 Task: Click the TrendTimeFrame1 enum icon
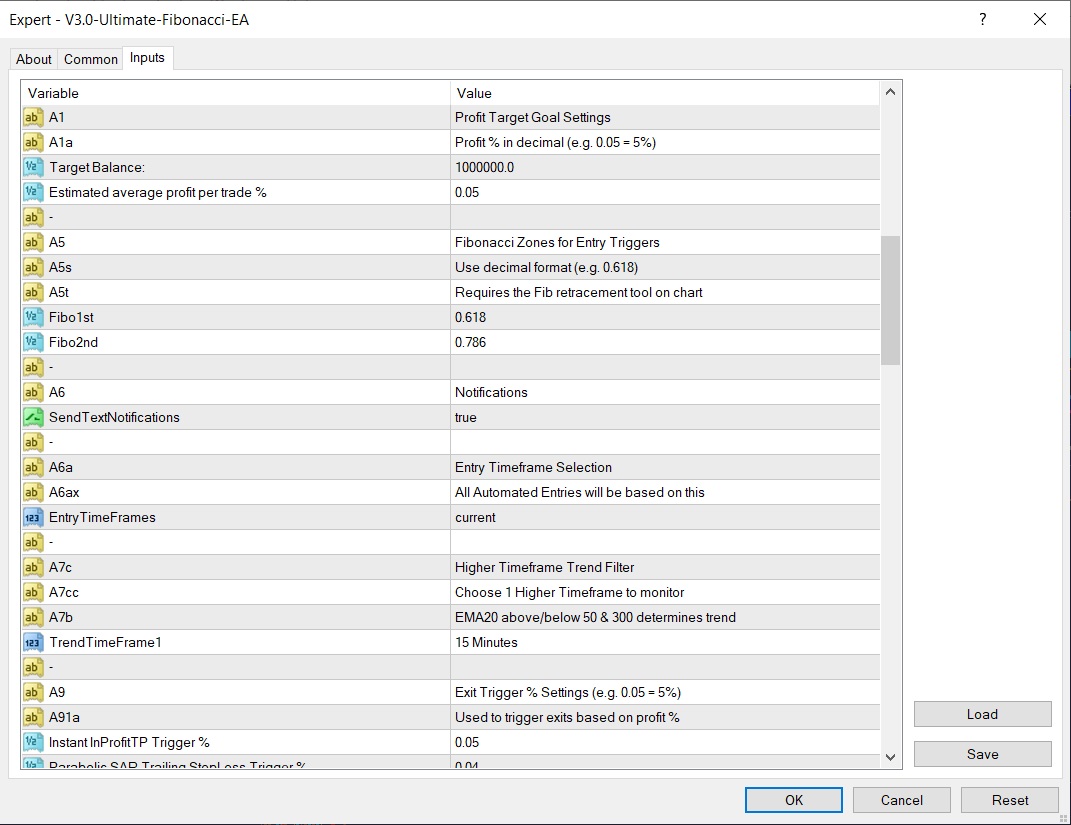33,642
